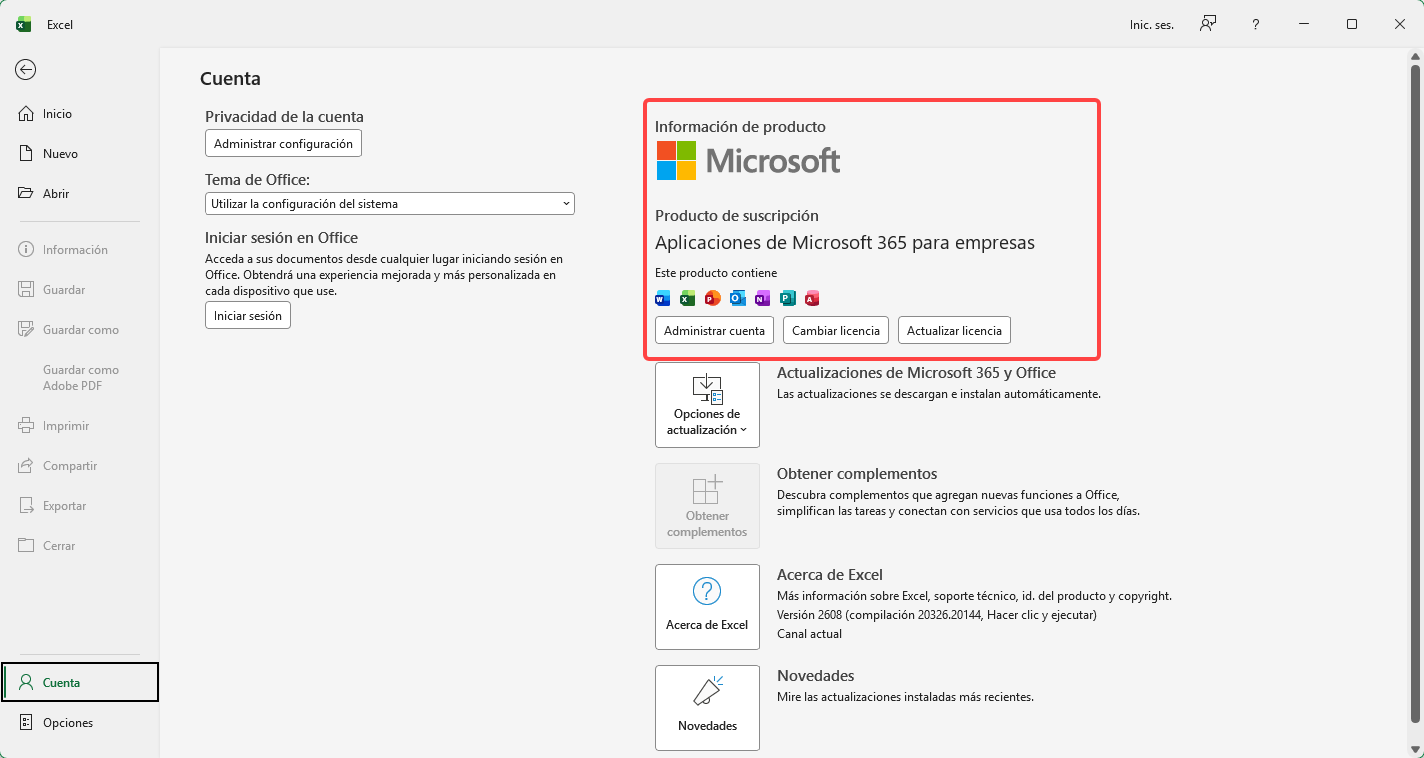Select Cerrar in the sidebar

80,546
